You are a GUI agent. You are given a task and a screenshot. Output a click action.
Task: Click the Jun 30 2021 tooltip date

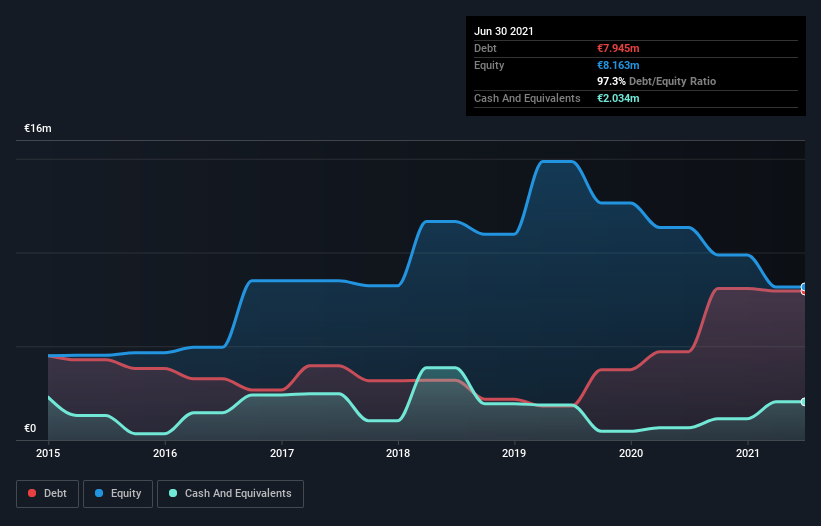504,31
